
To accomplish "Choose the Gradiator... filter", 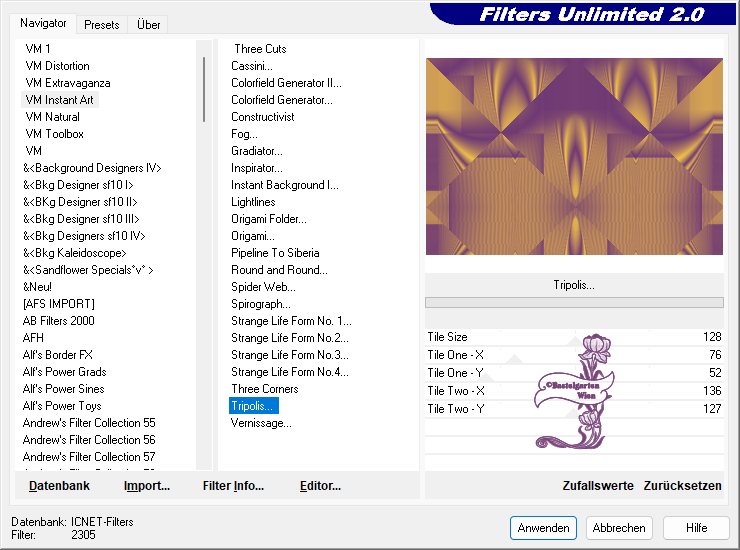I will tap(257, 151).
